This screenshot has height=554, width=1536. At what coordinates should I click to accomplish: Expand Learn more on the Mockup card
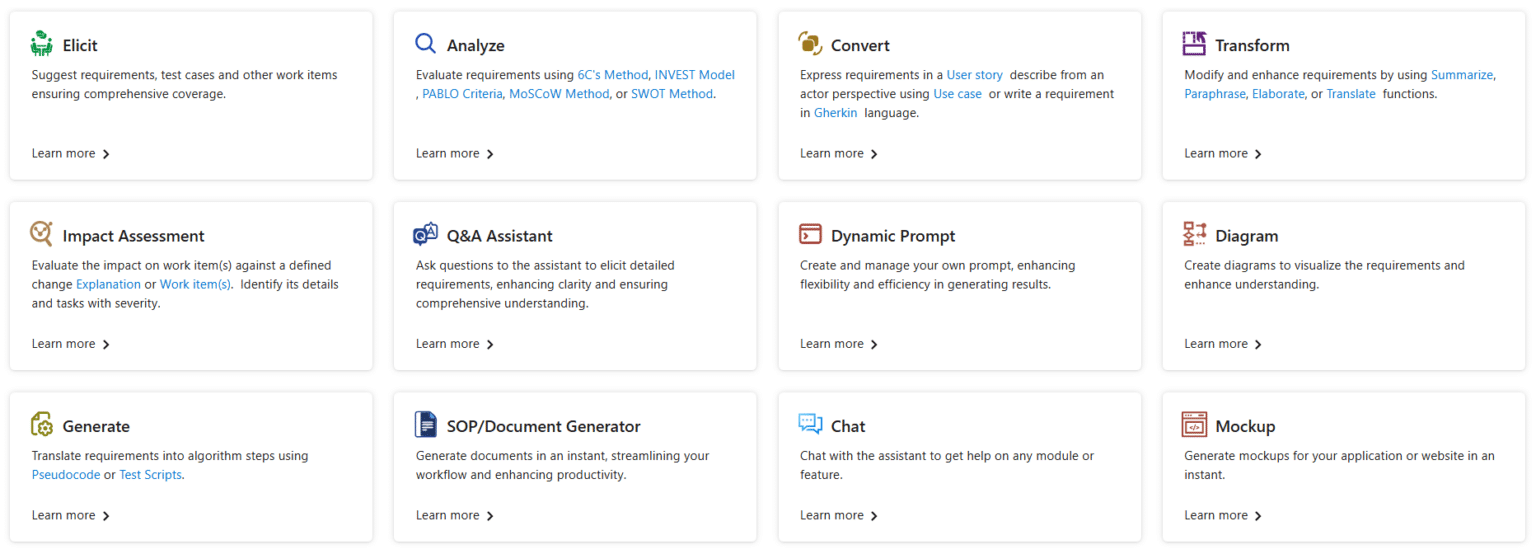click(x=1222, y=516)
